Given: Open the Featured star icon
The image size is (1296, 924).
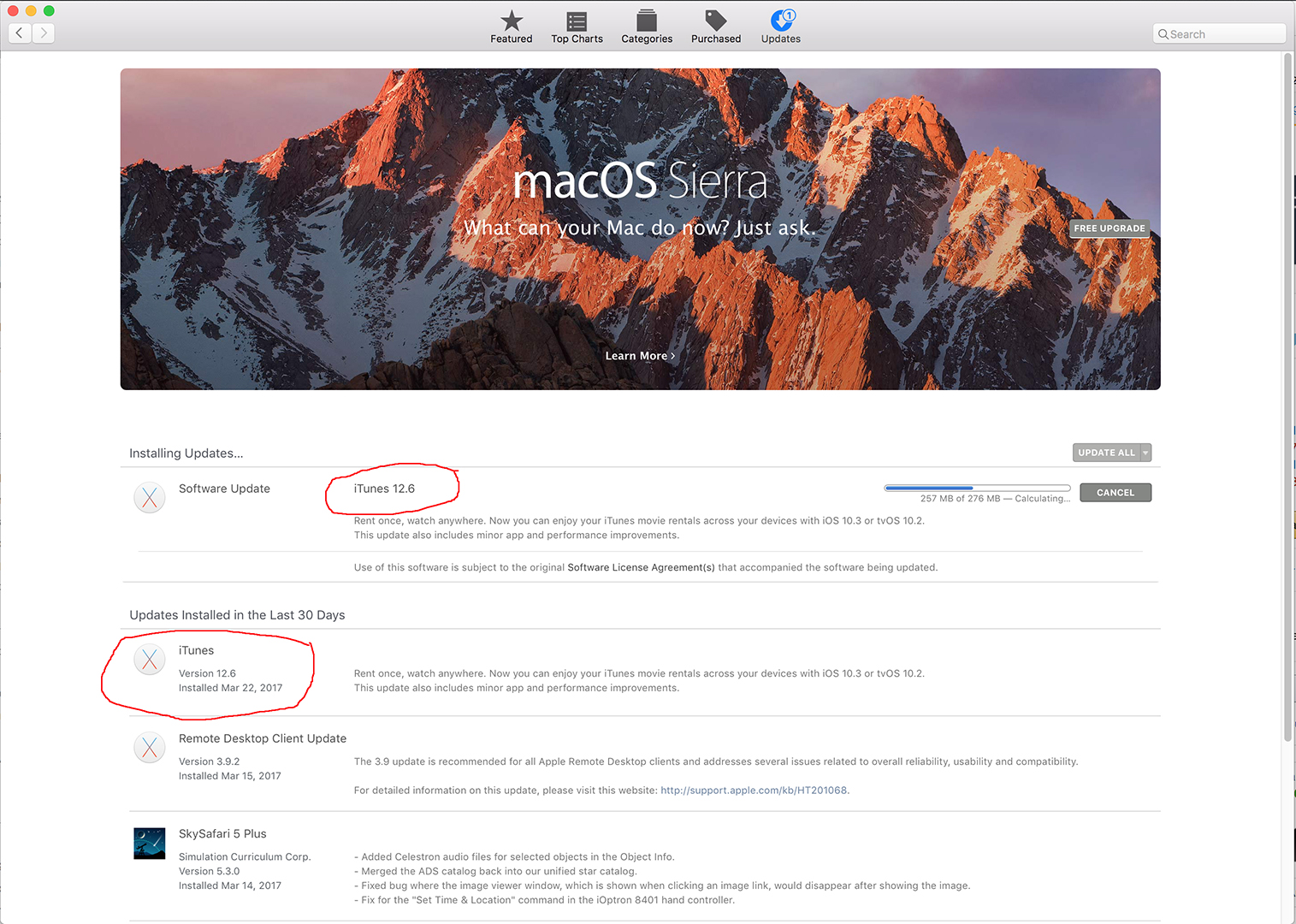Looking at the screenshot, I should 512,21.
